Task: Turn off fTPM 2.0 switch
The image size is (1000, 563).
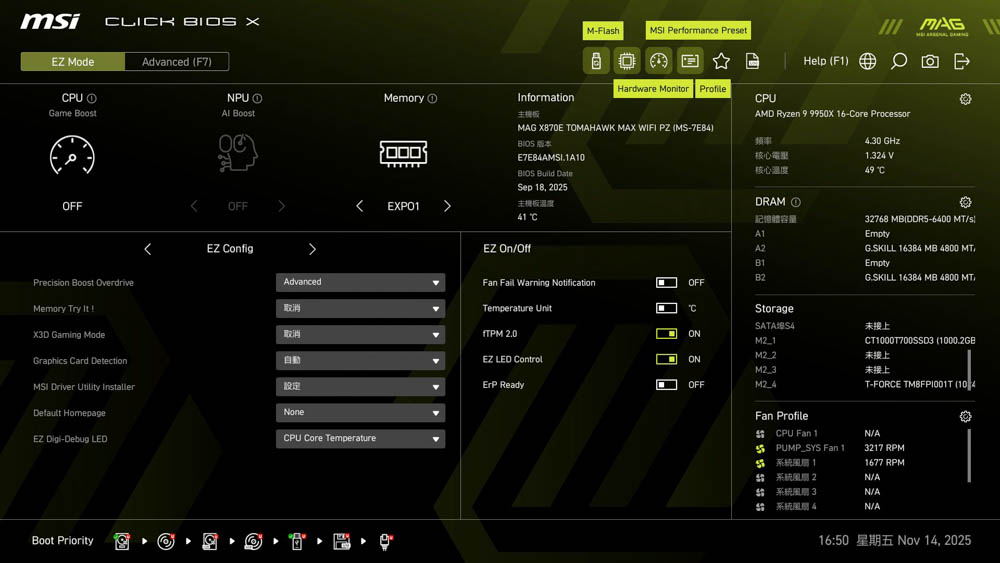Action: pyautogui.click(x=666, y=334)
